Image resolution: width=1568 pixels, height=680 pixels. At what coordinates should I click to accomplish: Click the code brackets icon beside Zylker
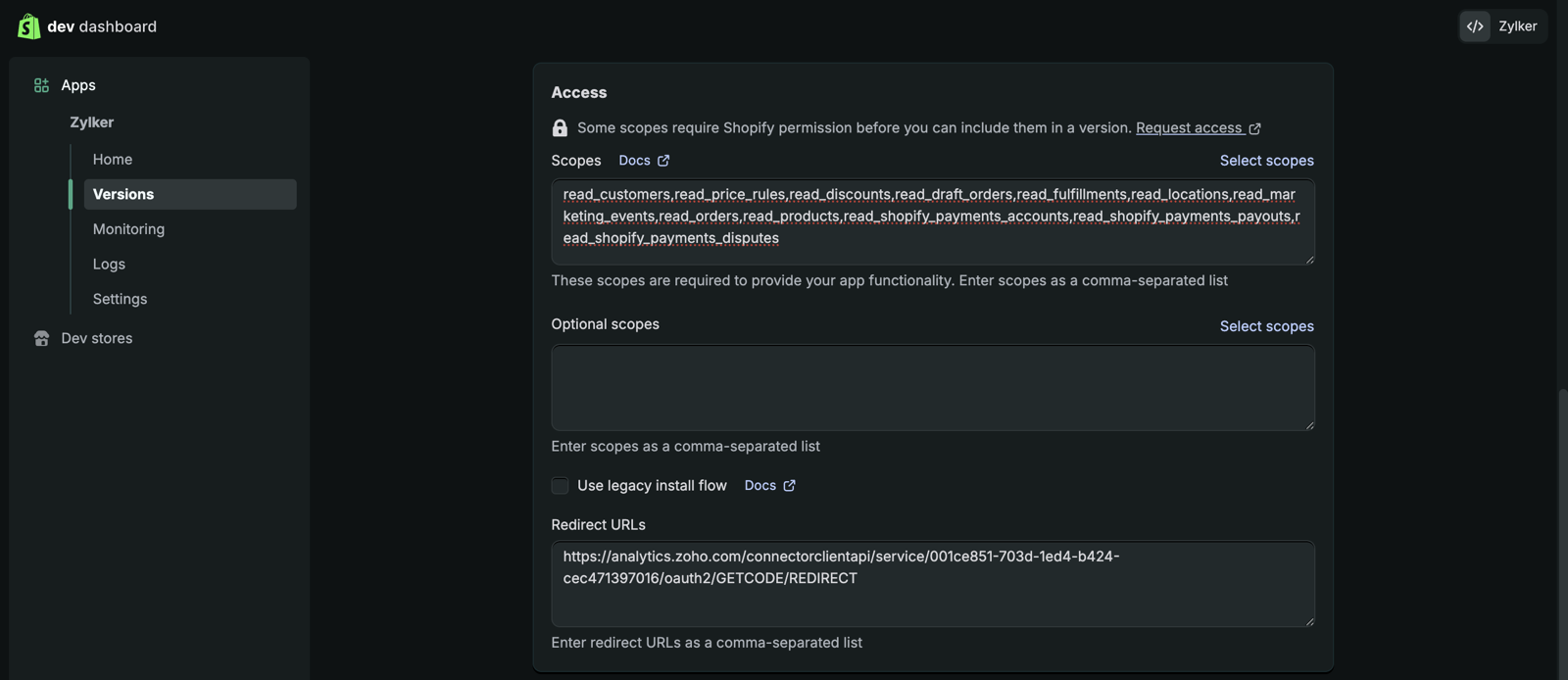pos(1475,26)
